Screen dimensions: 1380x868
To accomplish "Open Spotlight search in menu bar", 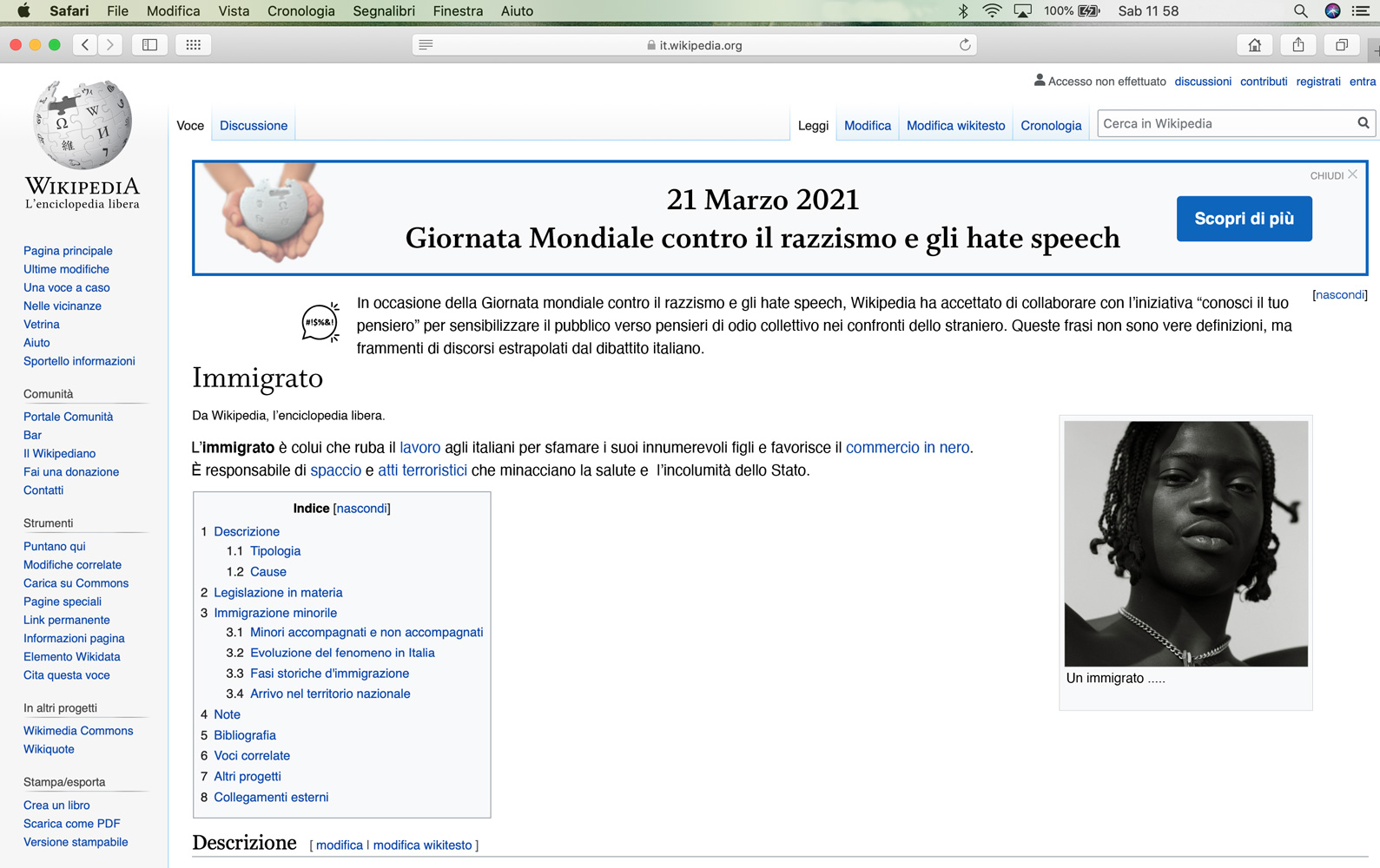I will [x=1300, y=10].
